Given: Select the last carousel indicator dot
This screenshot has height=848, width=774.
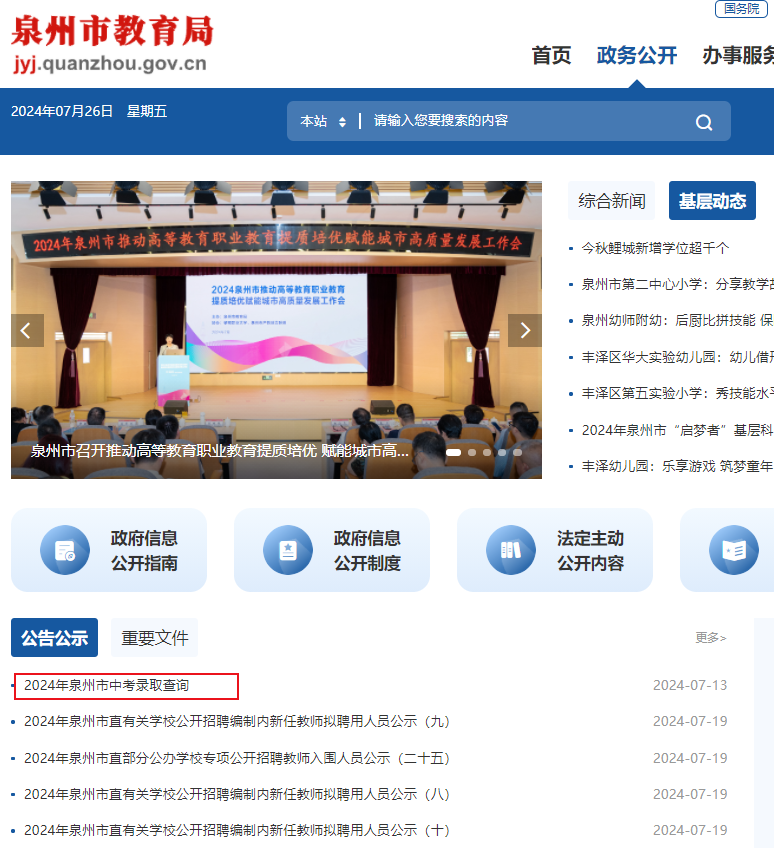Looking at the screenshot, I should (518, 453).
